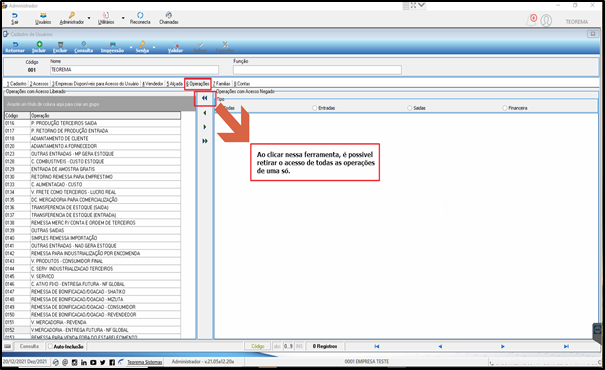The image size is (605, 370).
Task: Go to previous record navigation arrow
Action: coord(440,346)
